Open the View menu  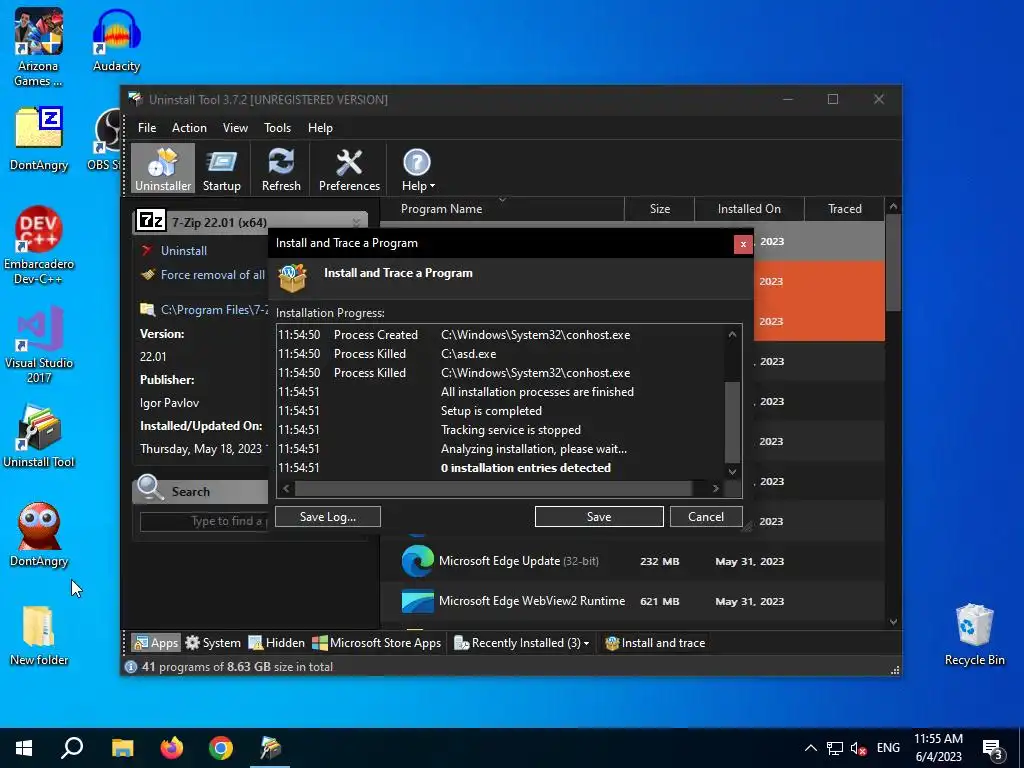pyautogui.click(x=235, y=128)
